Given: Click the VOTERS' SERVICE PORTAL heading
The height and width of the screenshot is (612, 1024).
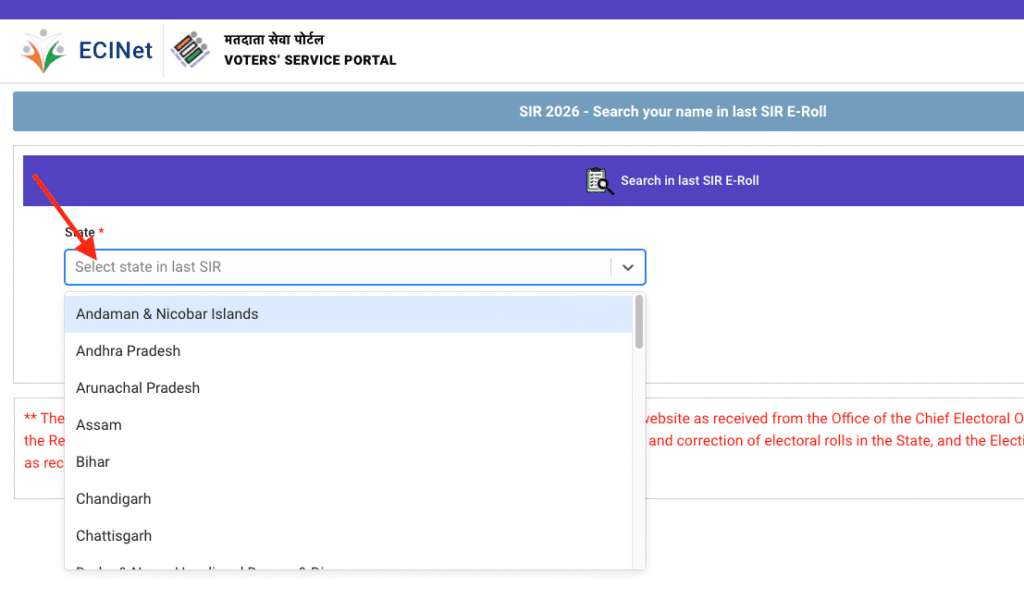Looking at the screenshot, I should click(x=310, y=59).
